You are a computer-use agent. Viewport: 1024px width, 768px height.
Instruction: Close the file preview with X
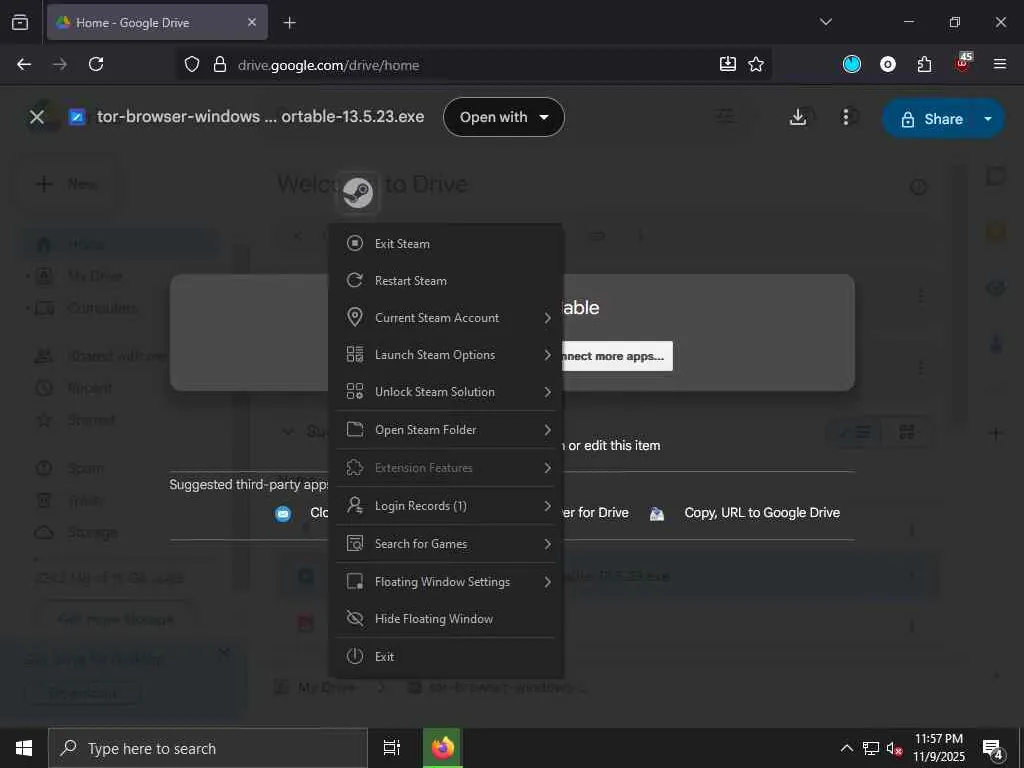pyautogui.click(x=37, y=117)
